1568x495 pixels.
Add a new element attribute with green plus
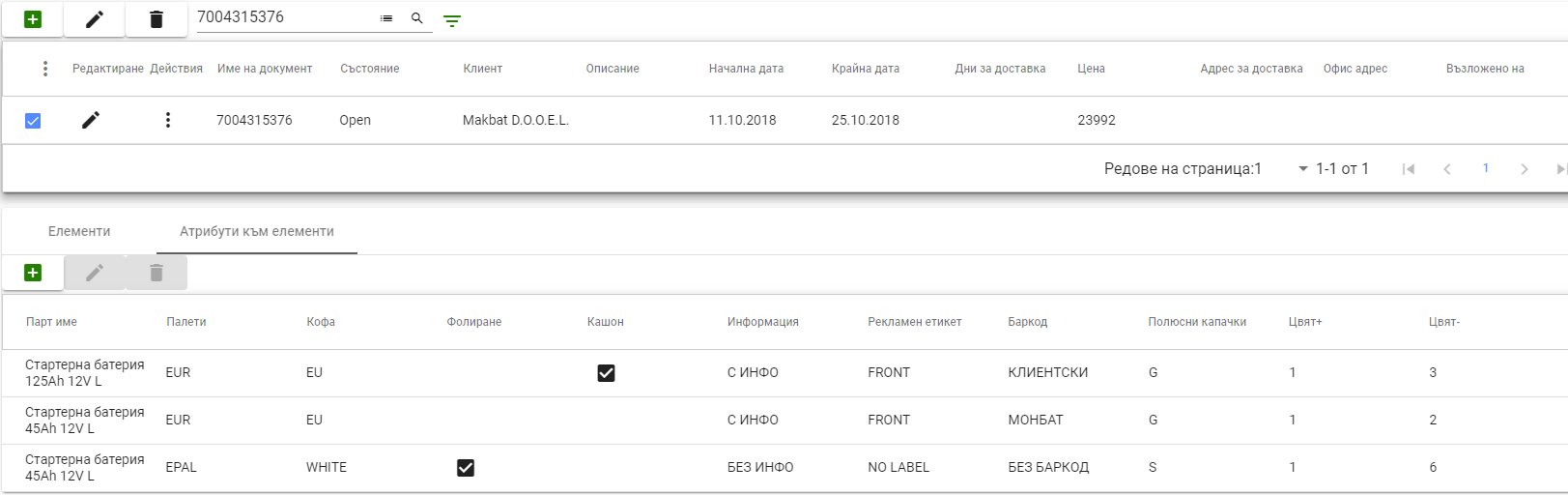tap(33, 273)
